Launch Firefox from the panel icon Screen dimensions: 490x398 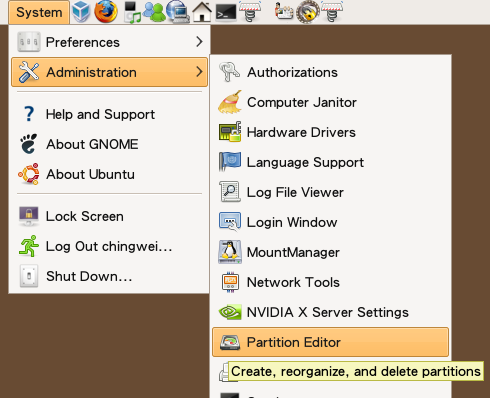tap(106, 11)
